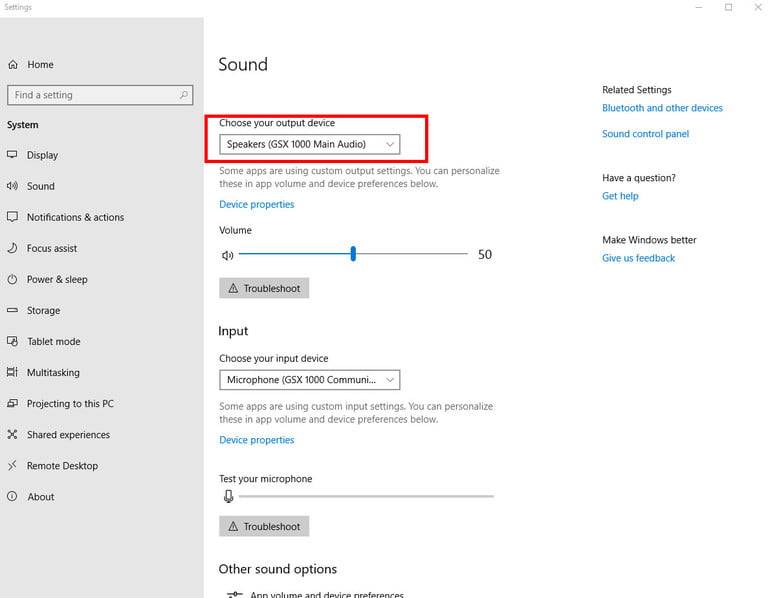Open the About page

click(x=41, y=497)
